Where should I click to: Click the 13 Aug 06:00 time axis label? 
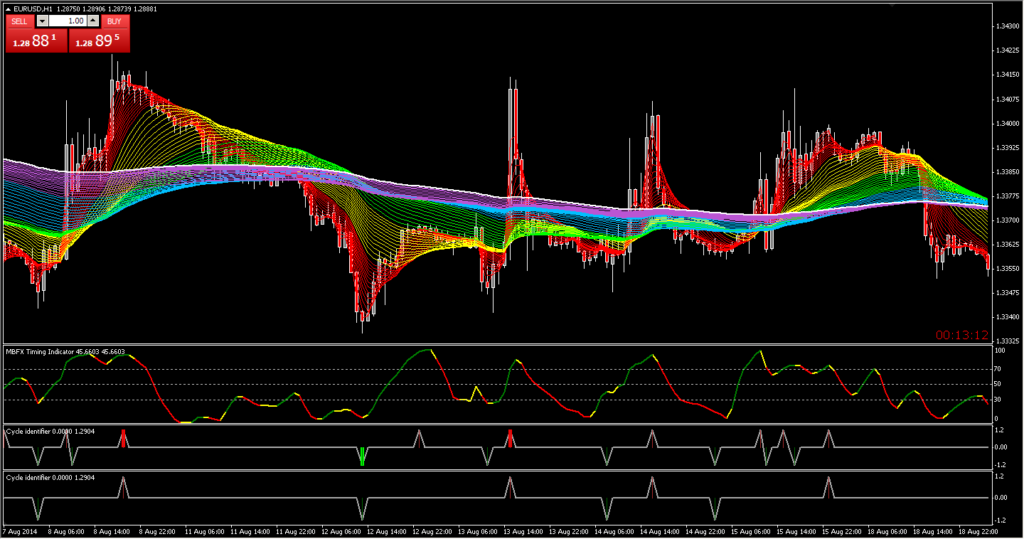(x=474, y=532)
